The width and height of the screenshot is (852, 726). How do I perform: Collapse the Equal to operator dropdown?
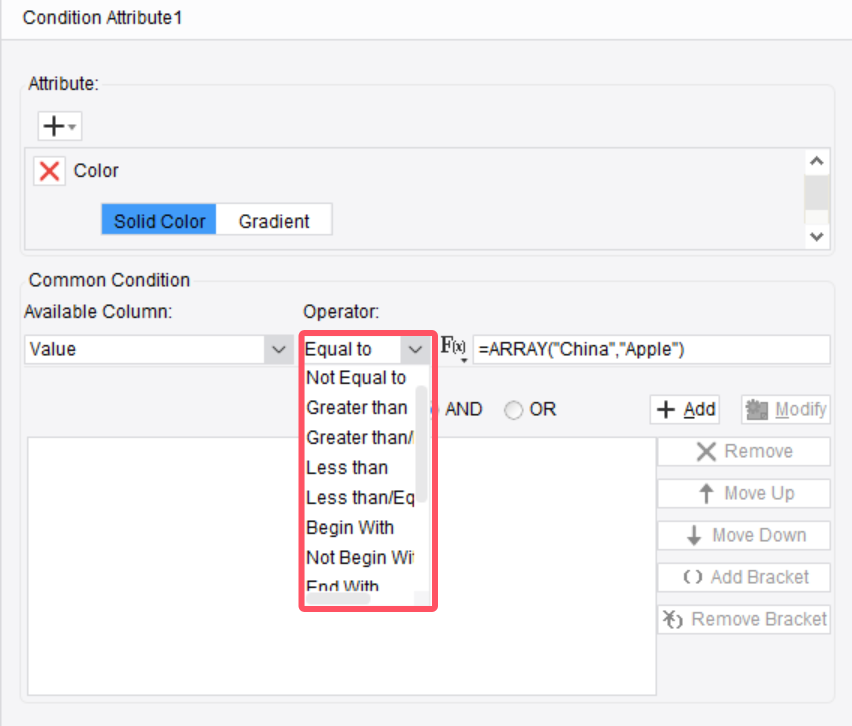415,349
